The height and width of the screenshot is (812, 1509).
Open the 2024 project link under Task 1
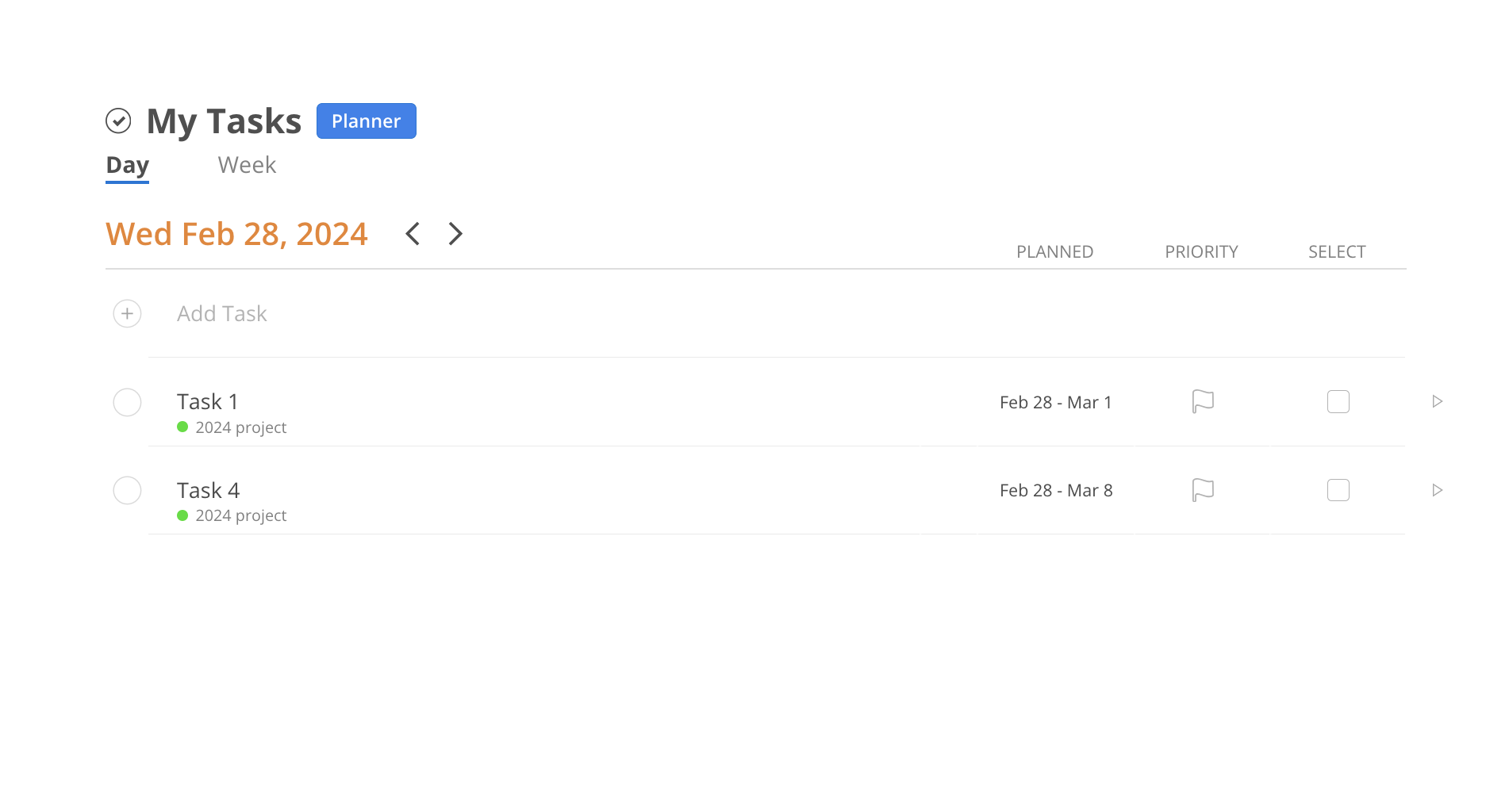240,427
